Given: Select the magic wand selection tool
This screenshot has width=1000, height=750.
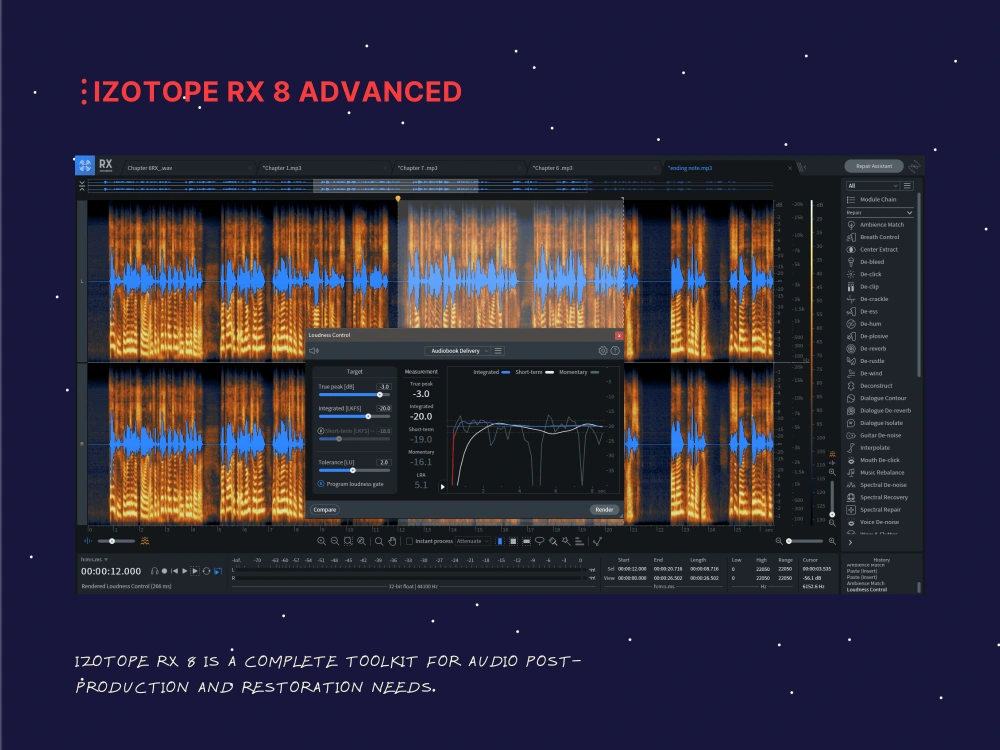Looking at the screenshot, I should [x=566, y=541].
